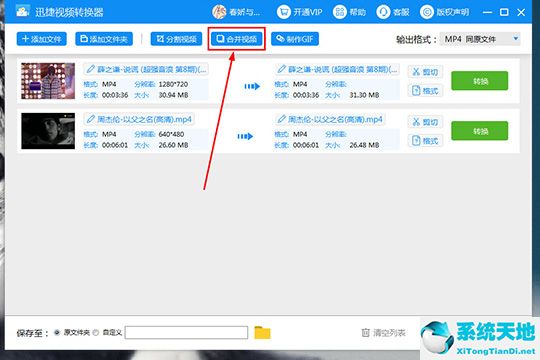Viewport: 540px width, 360px height.
Task: Click the user avatar in the title bar
Action: 219,12
